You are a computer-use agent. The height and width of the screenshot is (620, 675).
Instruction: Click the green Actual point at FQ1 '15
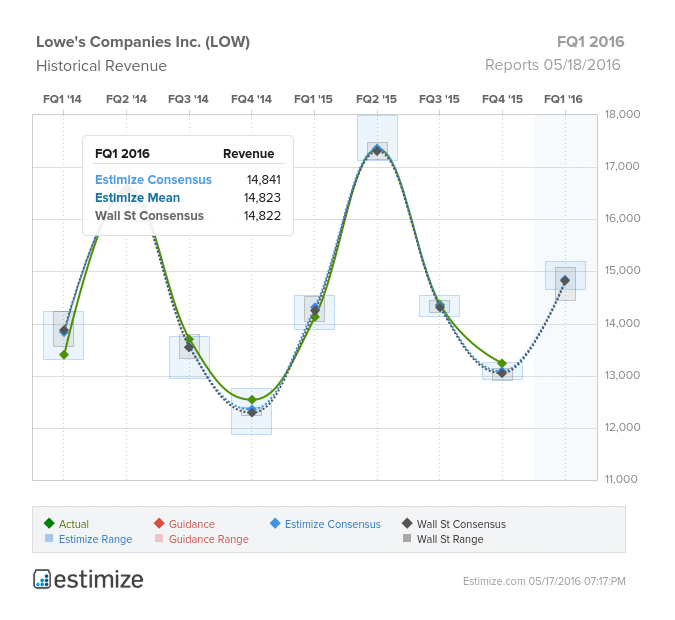click(x=315, y=317)
